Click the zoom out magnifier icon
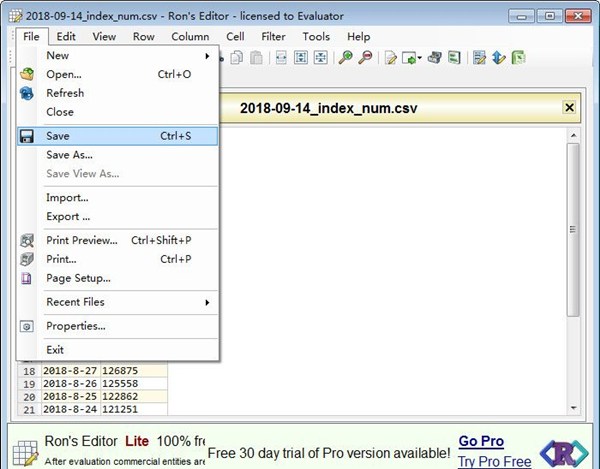The image size is (600, 469). [366, 58]
